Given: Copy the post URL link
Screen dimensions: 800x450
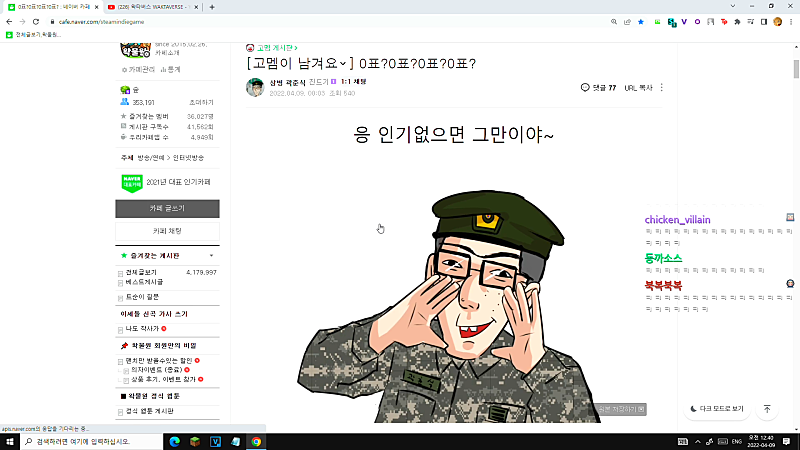Looking at the screenshot, I should pos(638,88).
